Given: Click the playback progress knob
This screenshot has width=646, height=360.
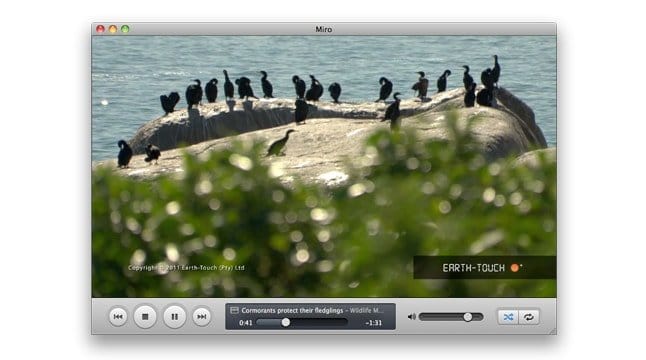Looking at the screenshot, I should (x=286, y=323).
